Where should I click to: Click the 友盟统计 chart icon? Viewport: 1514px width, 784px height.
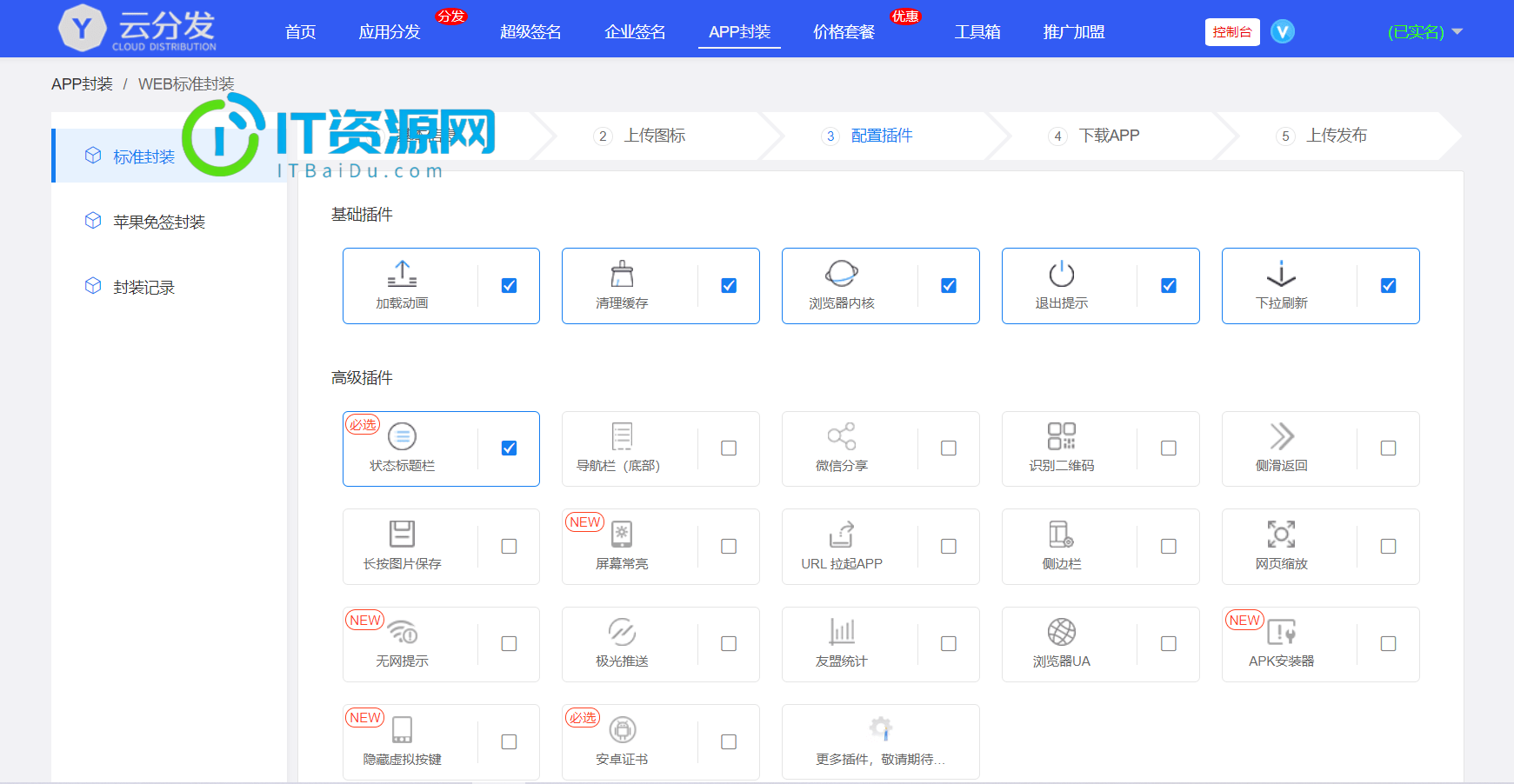[x=842, y=632]
